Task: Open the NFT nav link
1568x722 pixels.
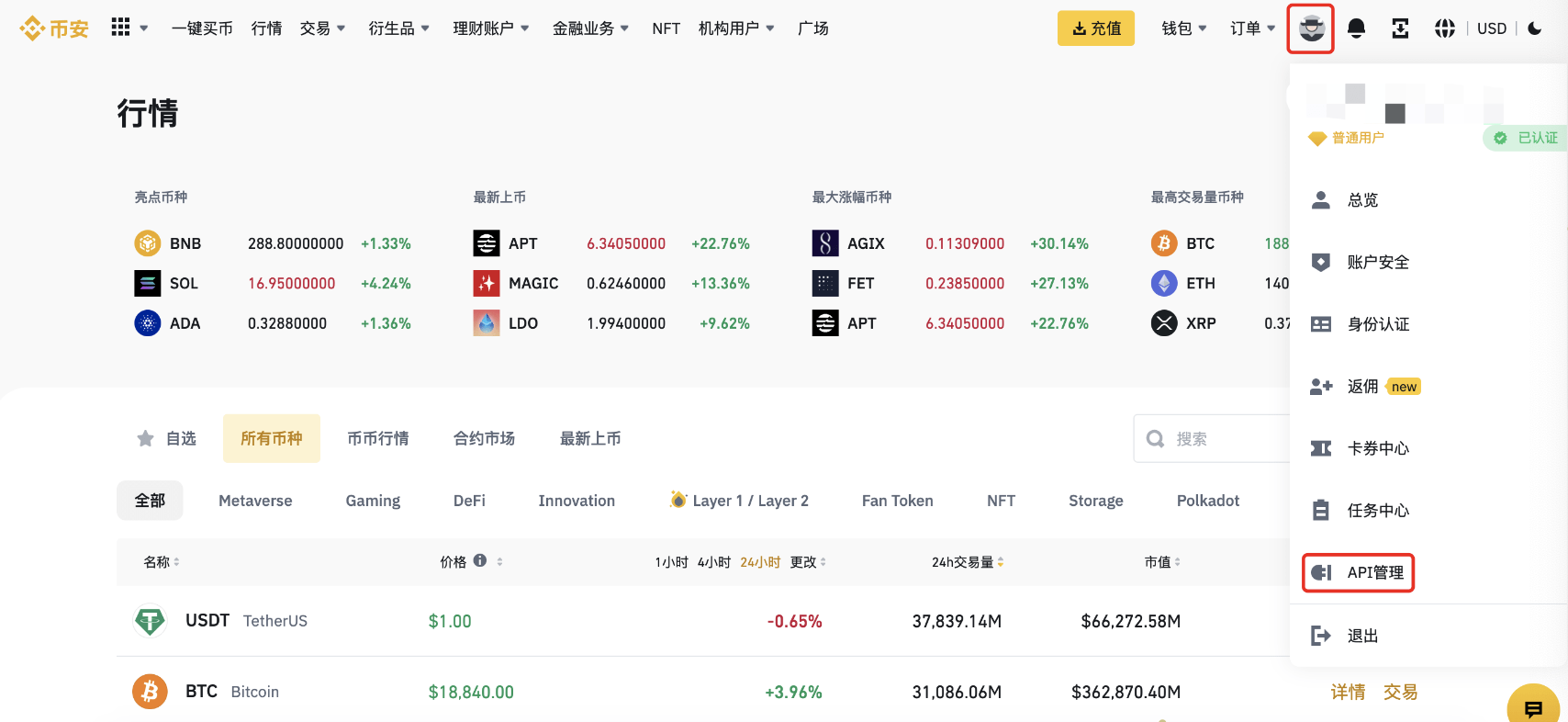Action: (x=666, y=28)
